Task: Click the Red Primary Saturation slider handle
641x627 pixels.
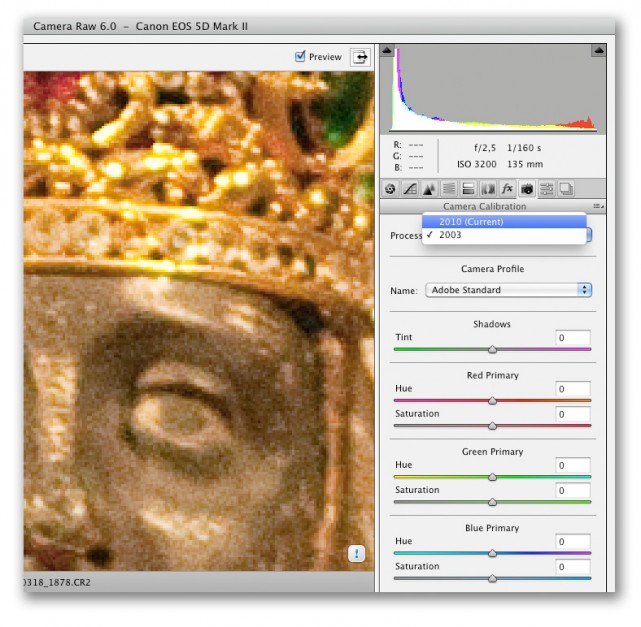Action: 493,426
